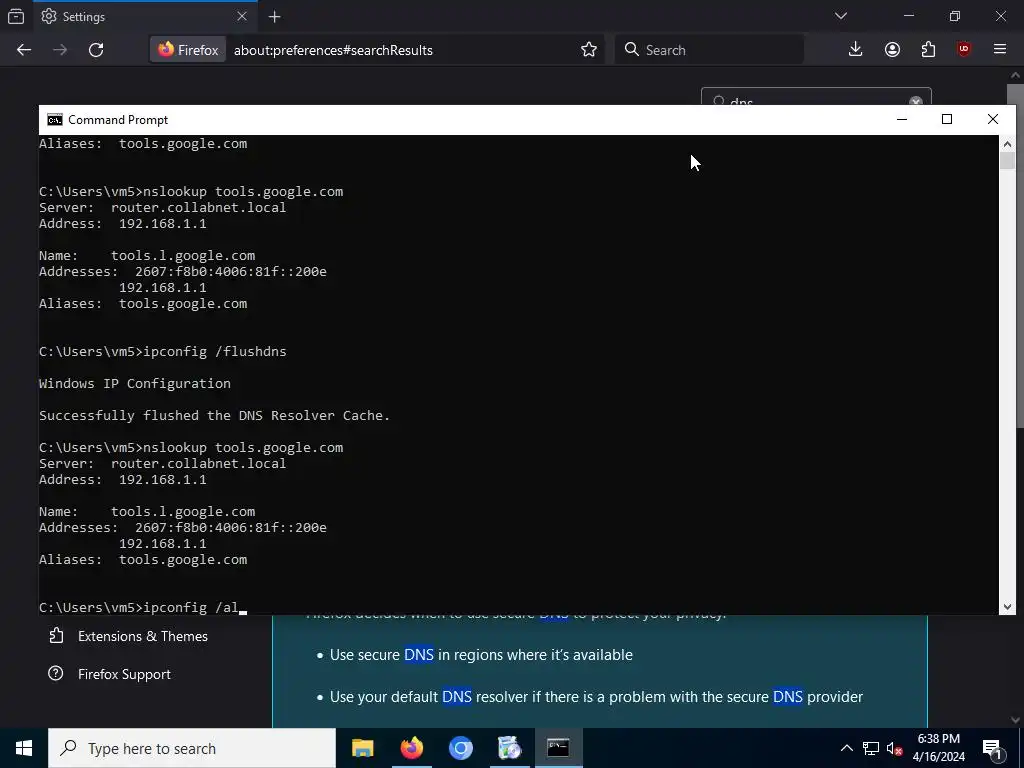Screen dimensions: 1024x768
Task: List all Firefox tabs chevron
Action: click(840, 16)
